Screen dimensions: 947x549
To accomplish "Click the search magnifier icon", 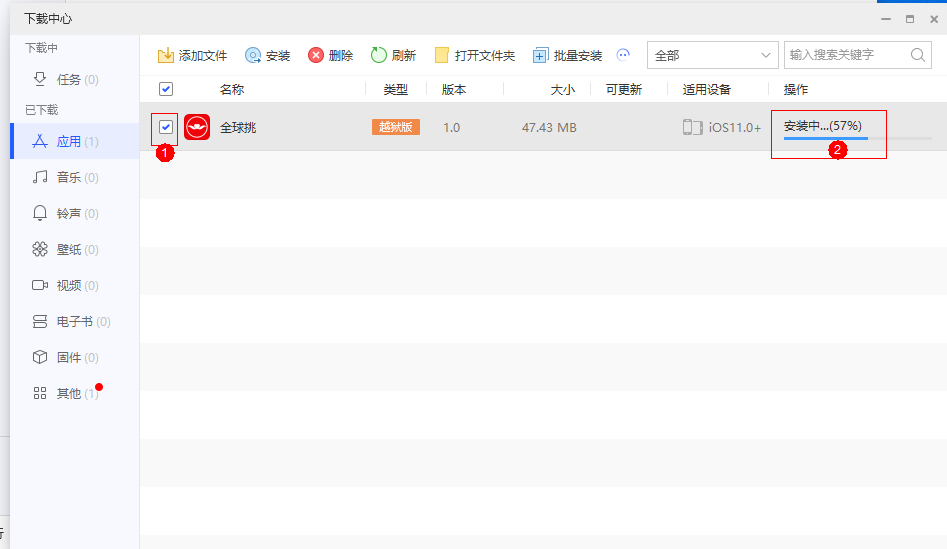I will coord(917,55).
